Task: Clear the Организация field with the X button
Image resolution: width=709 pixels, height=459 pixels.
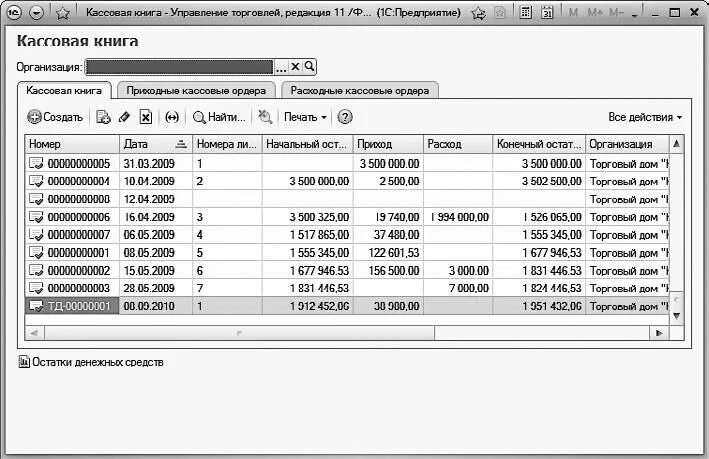Action: pyautogui.click(x=295, y=67)
